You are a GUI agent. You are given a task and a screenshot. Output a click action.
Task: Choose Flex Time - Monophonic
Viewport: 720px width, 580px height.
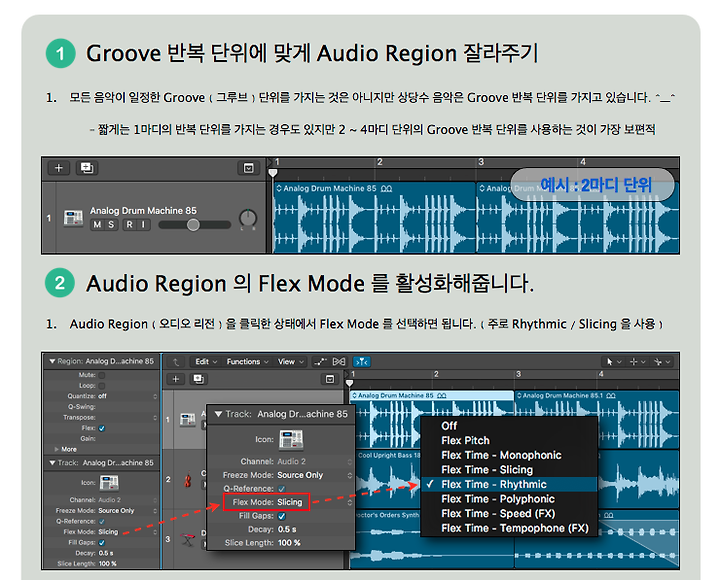click(x=509, y=455)
